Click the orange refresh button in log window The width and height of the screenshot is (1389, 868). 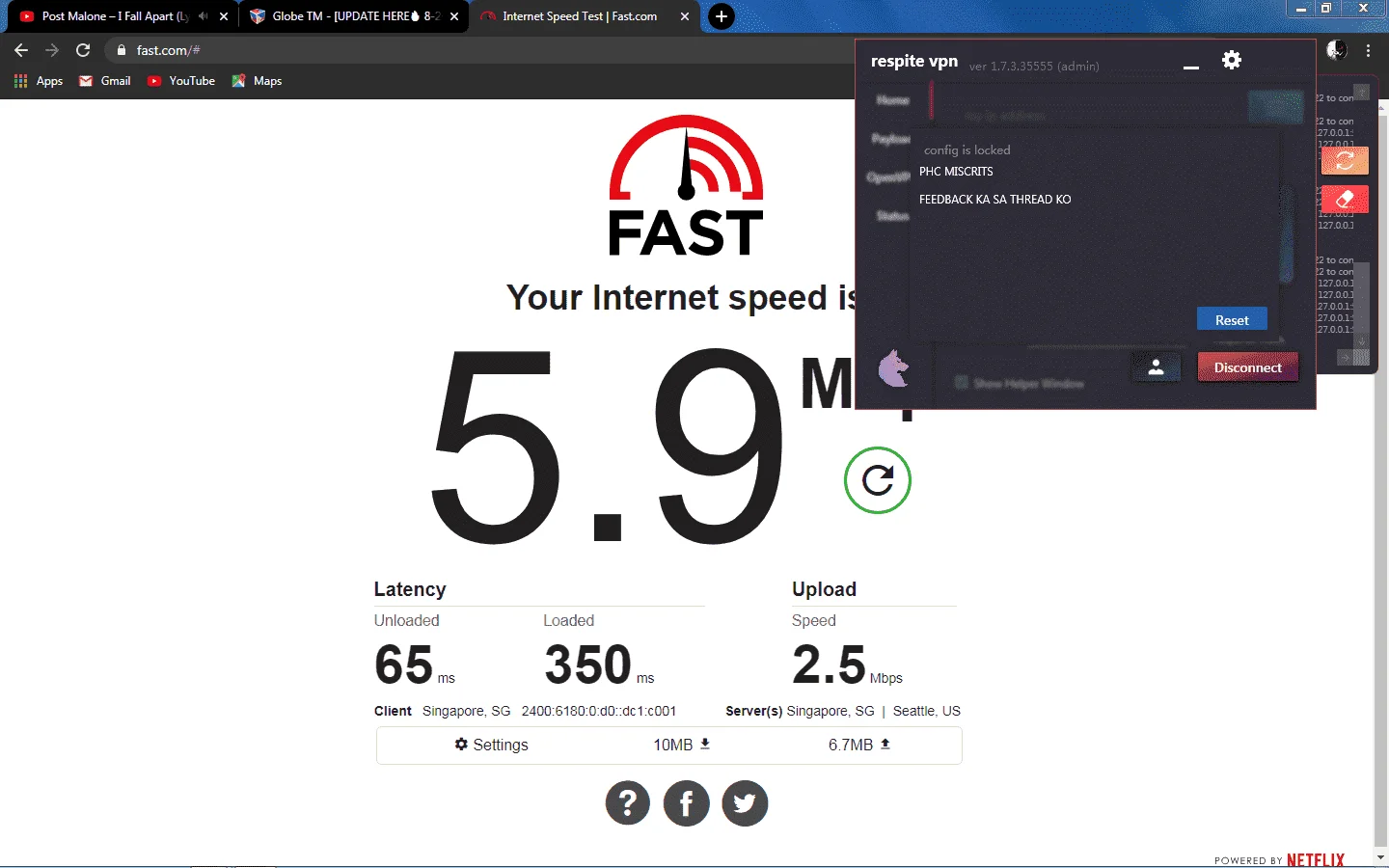1345,160
